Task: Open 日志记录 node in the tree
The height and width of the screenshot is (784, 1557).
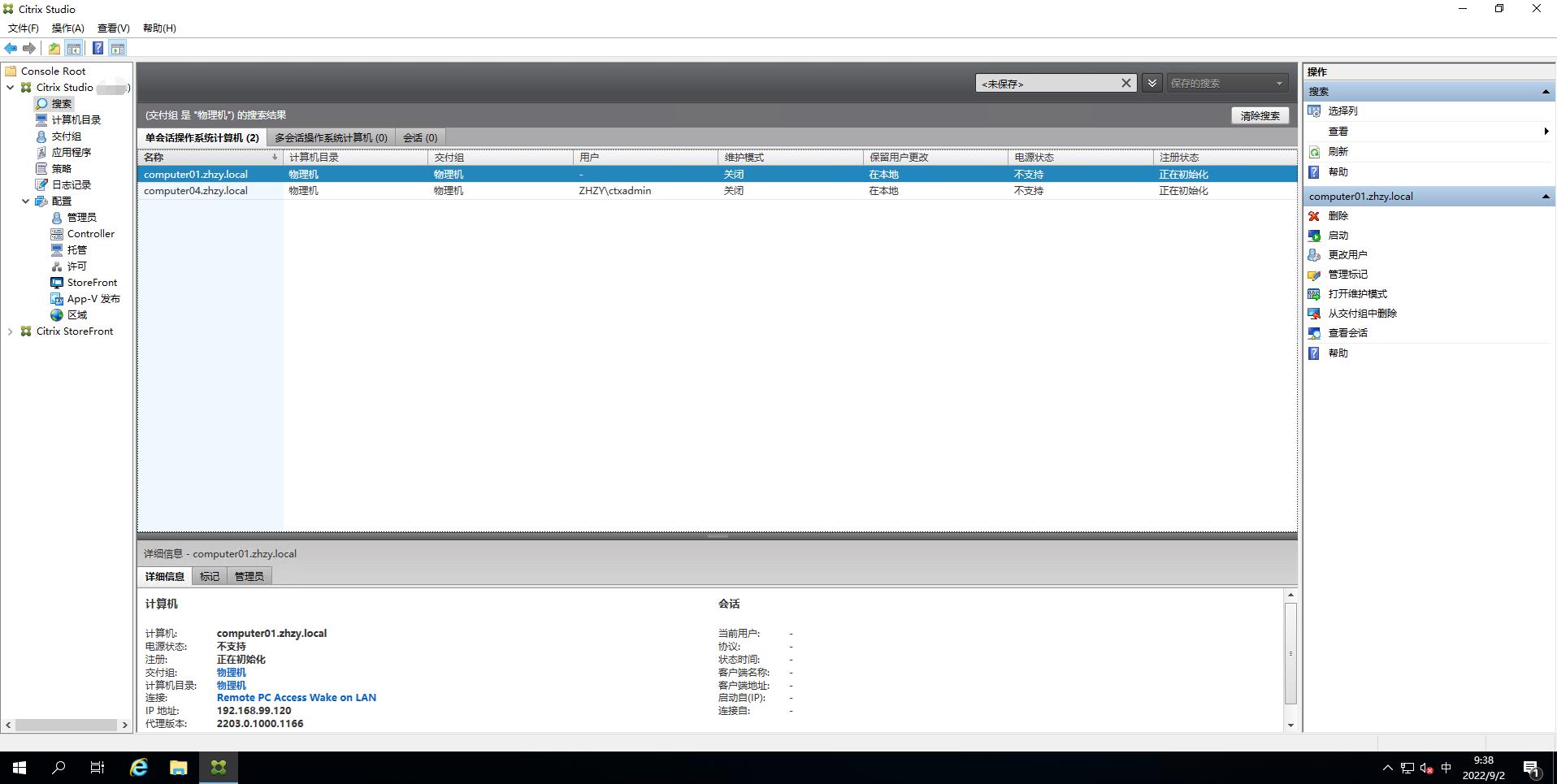Action: [72, 184]
